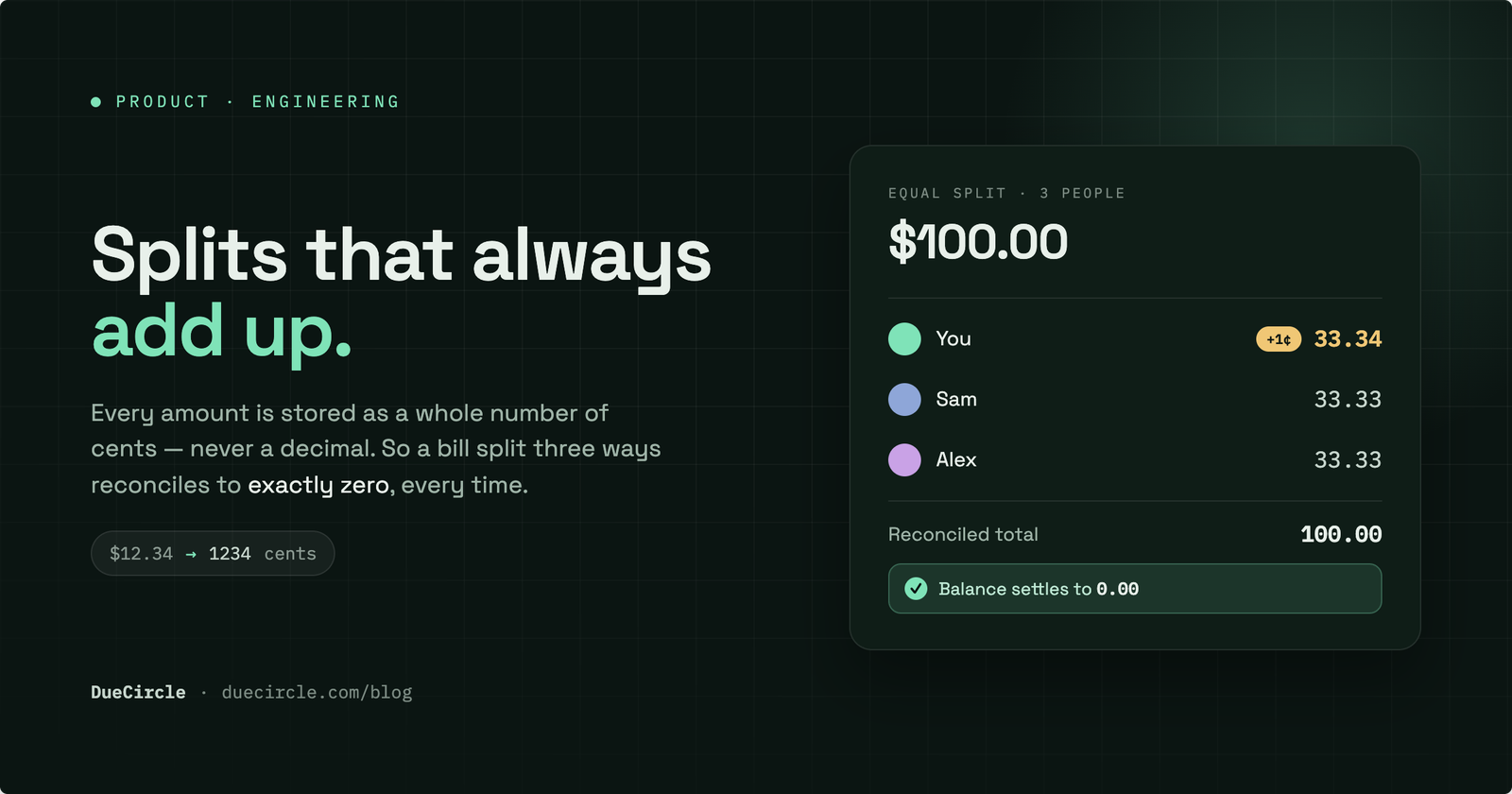This screenshot has height=794, width=1512.
Task: Open the duecircle.com/blog link
Action: point(317,692)
